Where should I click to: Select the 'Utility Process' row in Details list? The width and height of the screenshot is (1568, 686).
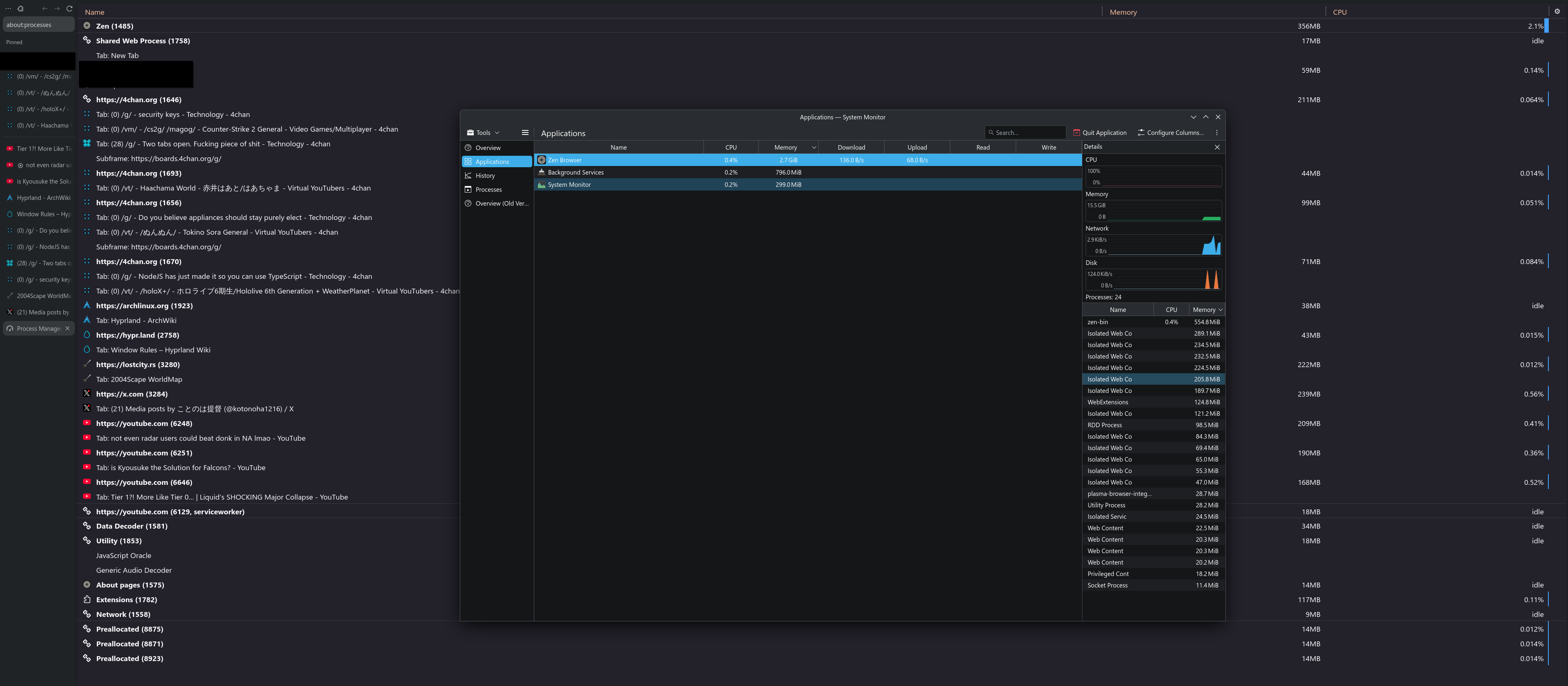point(1154,505)
